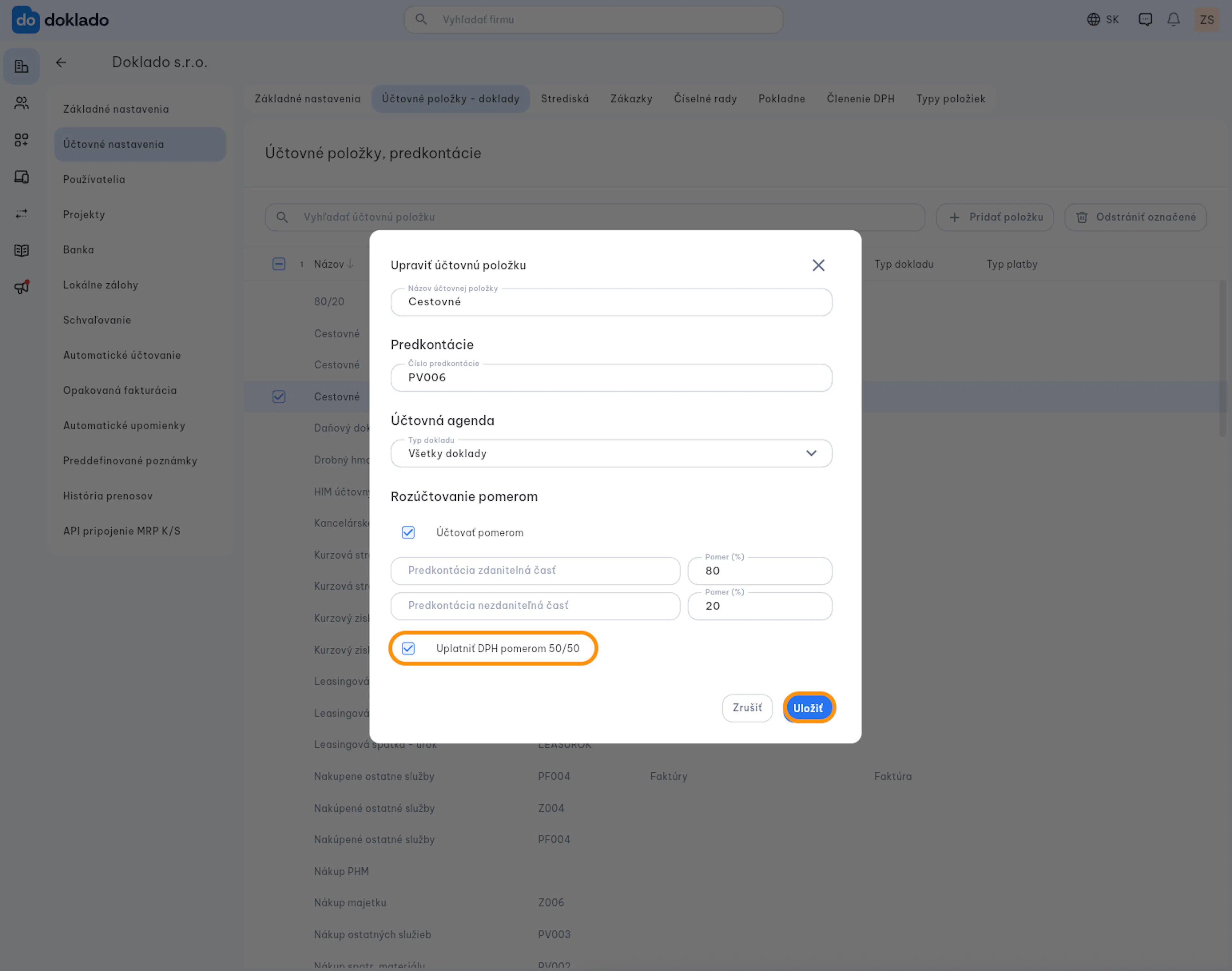Click Odstrániť označené button
Image resolution: width=1232 pixels, height=971 pixels.
tap(1135, 217)
